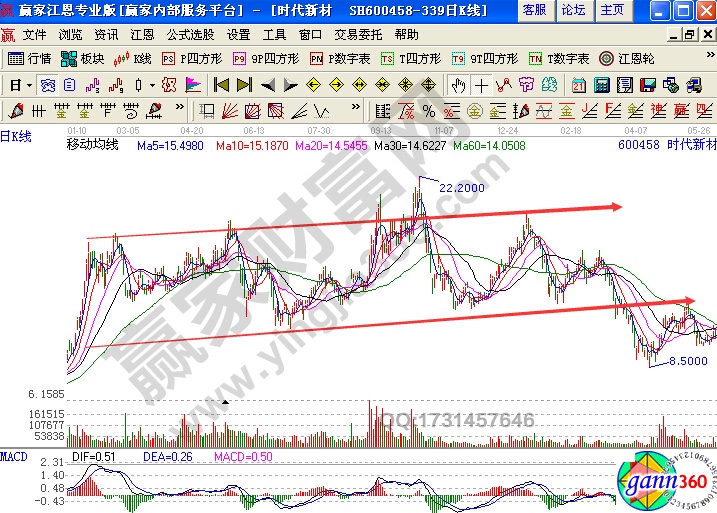Expand the 日 period dropdown arrow

pos(29,85)
